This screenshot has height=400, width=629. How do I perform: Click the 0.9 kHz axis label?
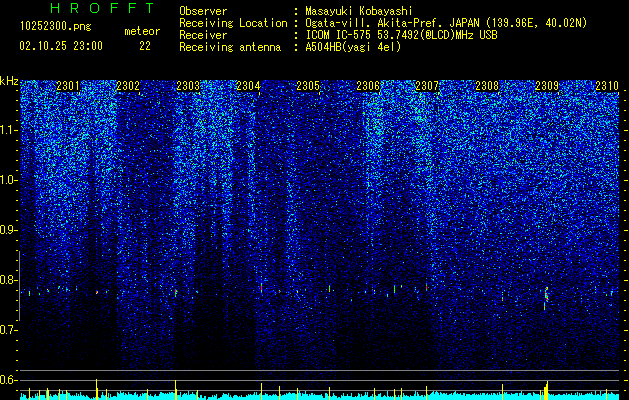(x=9, y=230)
